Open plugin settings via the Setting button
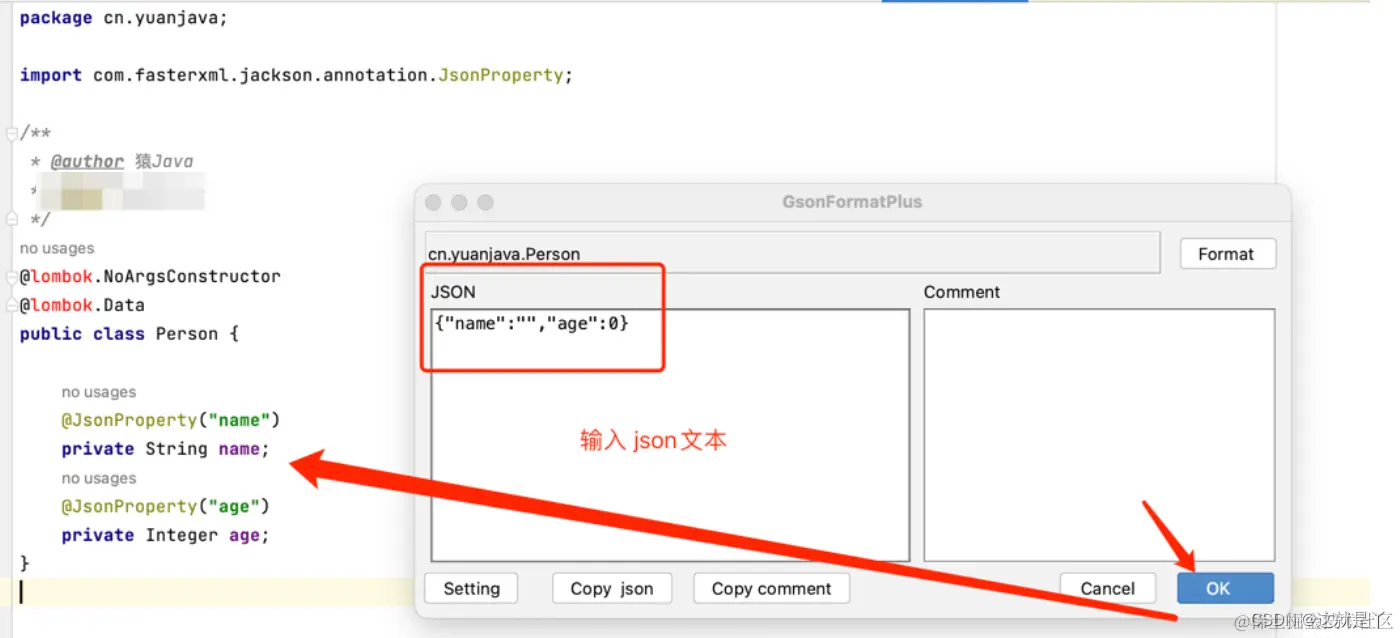The height and width of the screenshot is (638, 1400). click(470, 588)
